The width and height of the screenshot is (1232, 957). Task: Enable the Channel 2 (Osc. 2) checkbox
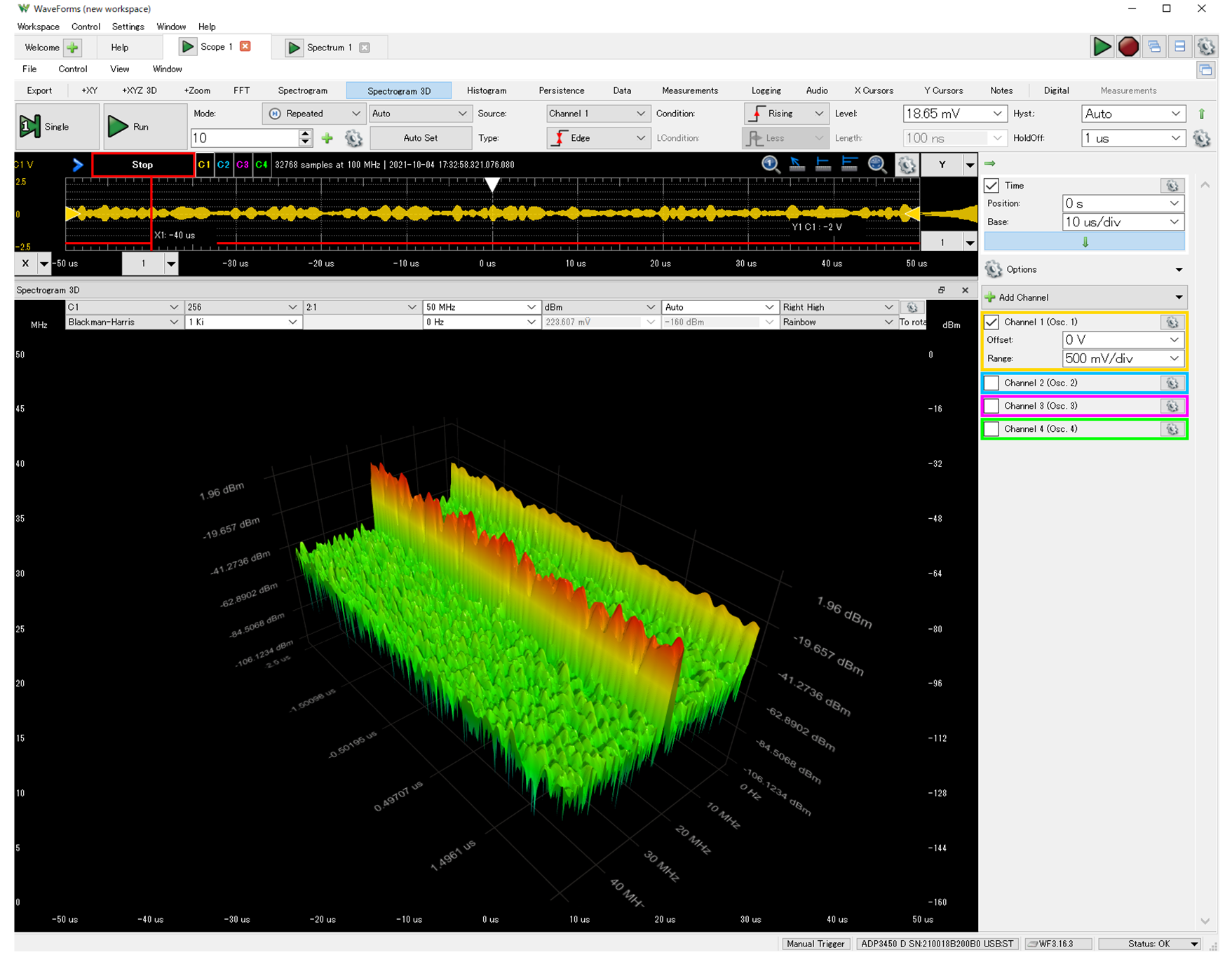(x=991, y=384)
